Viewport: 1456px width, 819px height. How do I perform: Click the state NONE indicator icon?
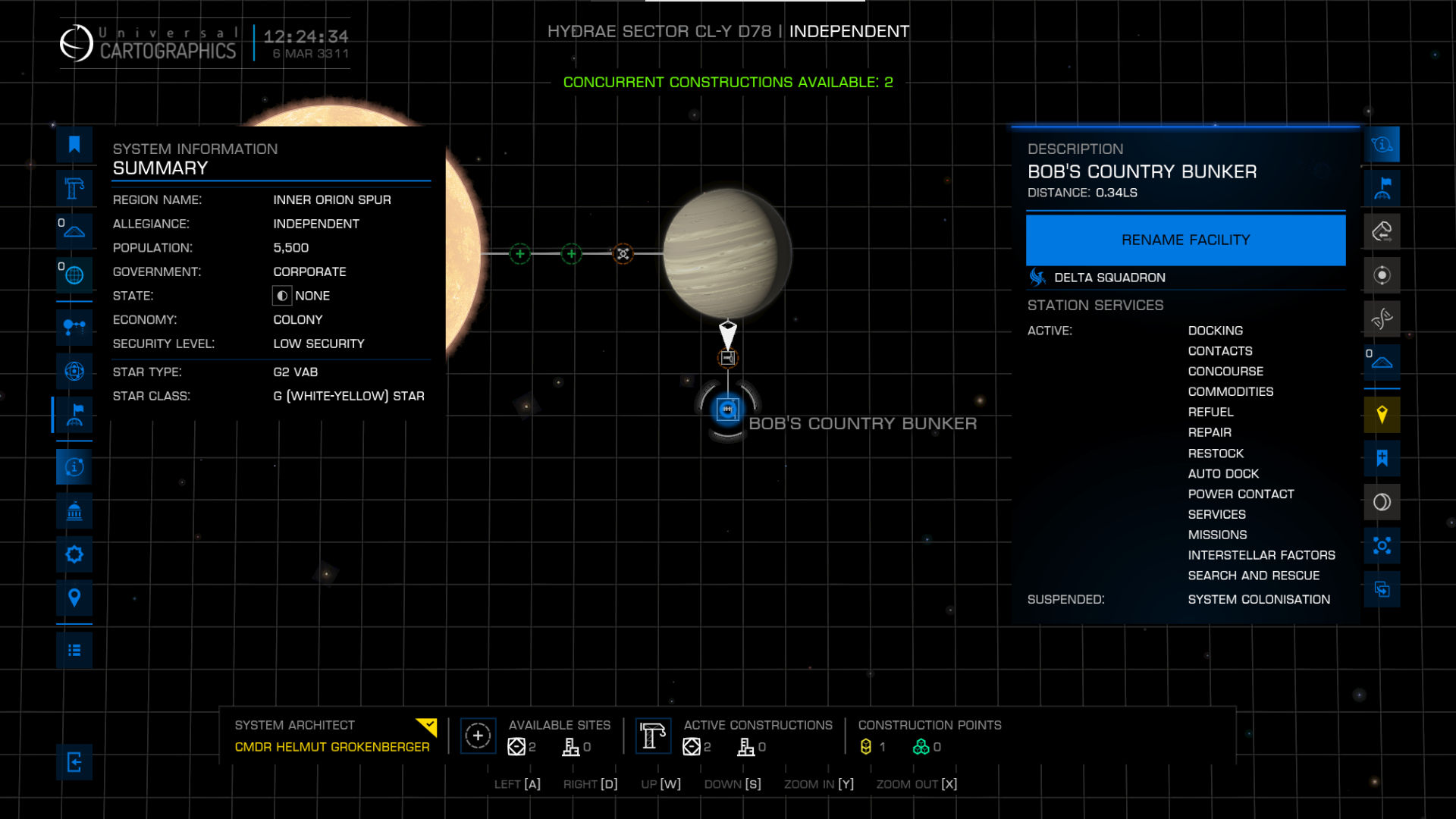282,296
